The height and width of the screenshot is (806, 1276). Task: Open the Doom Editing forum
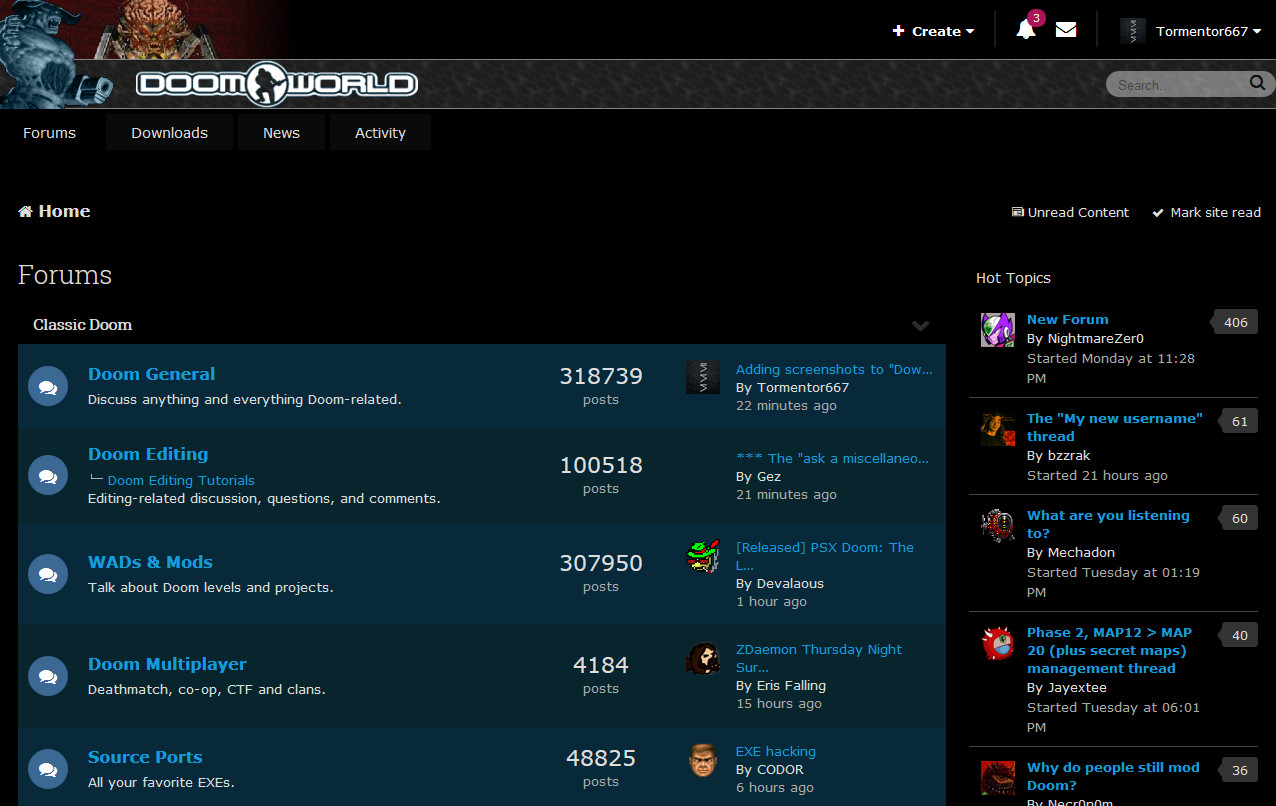pyautogui.click(x=148, y=454)
